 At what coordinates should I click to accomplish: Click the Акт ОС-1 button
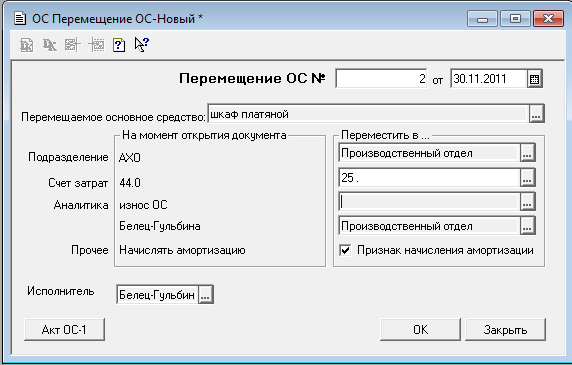(x=64, y=330)
